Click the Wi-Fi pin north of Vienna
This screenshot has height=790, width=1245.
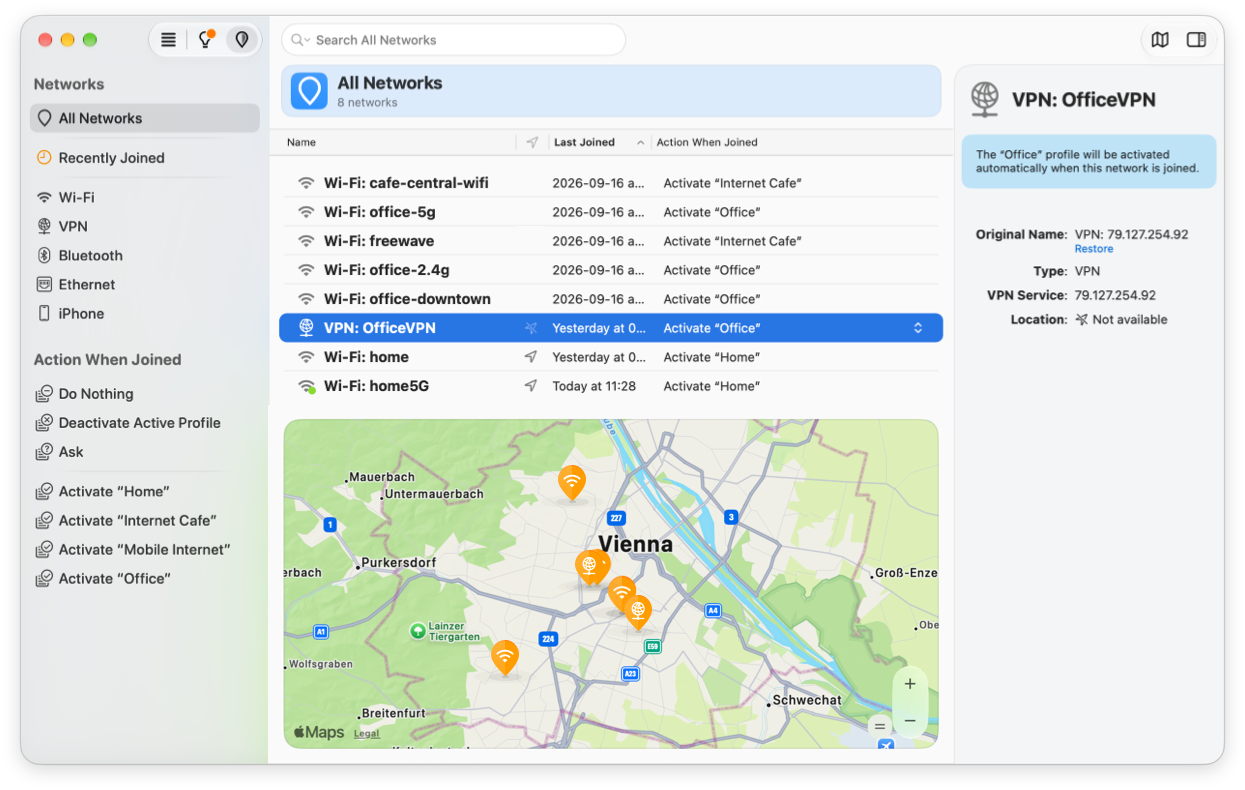click(571, 483)
